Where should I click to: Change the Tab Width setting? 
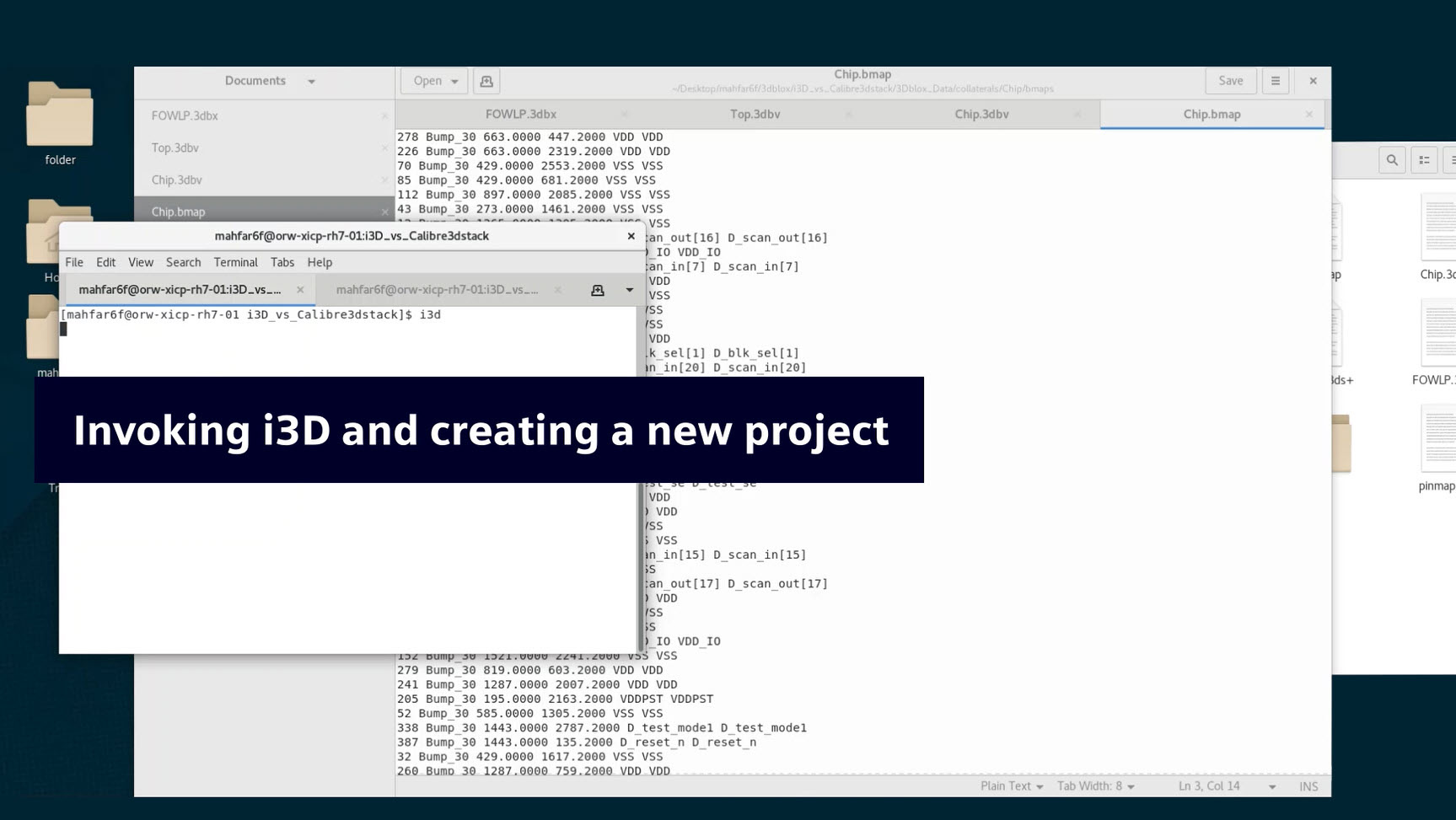point(1095,786)
